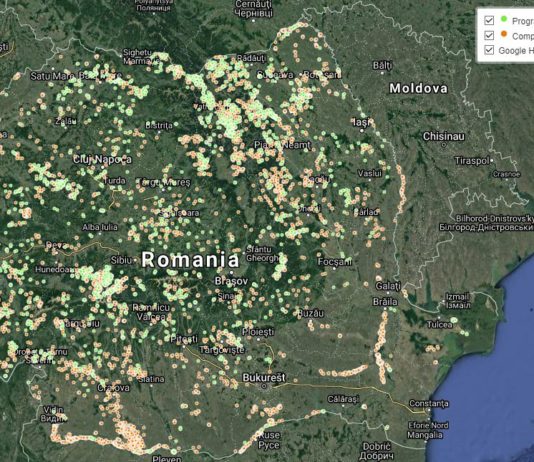Click the Moldova country label

pos(418,89)
